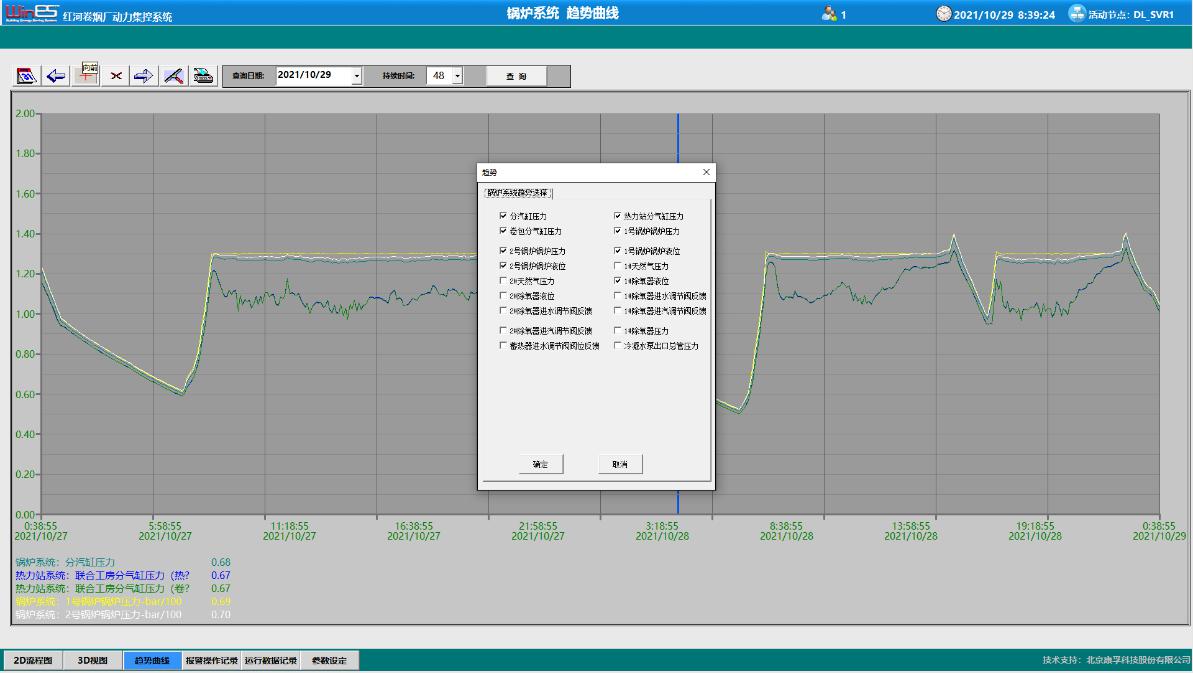Click the printer icon to print trend
The width and height of the screenshot is (1193, 673).
click(x=203, y=76)
